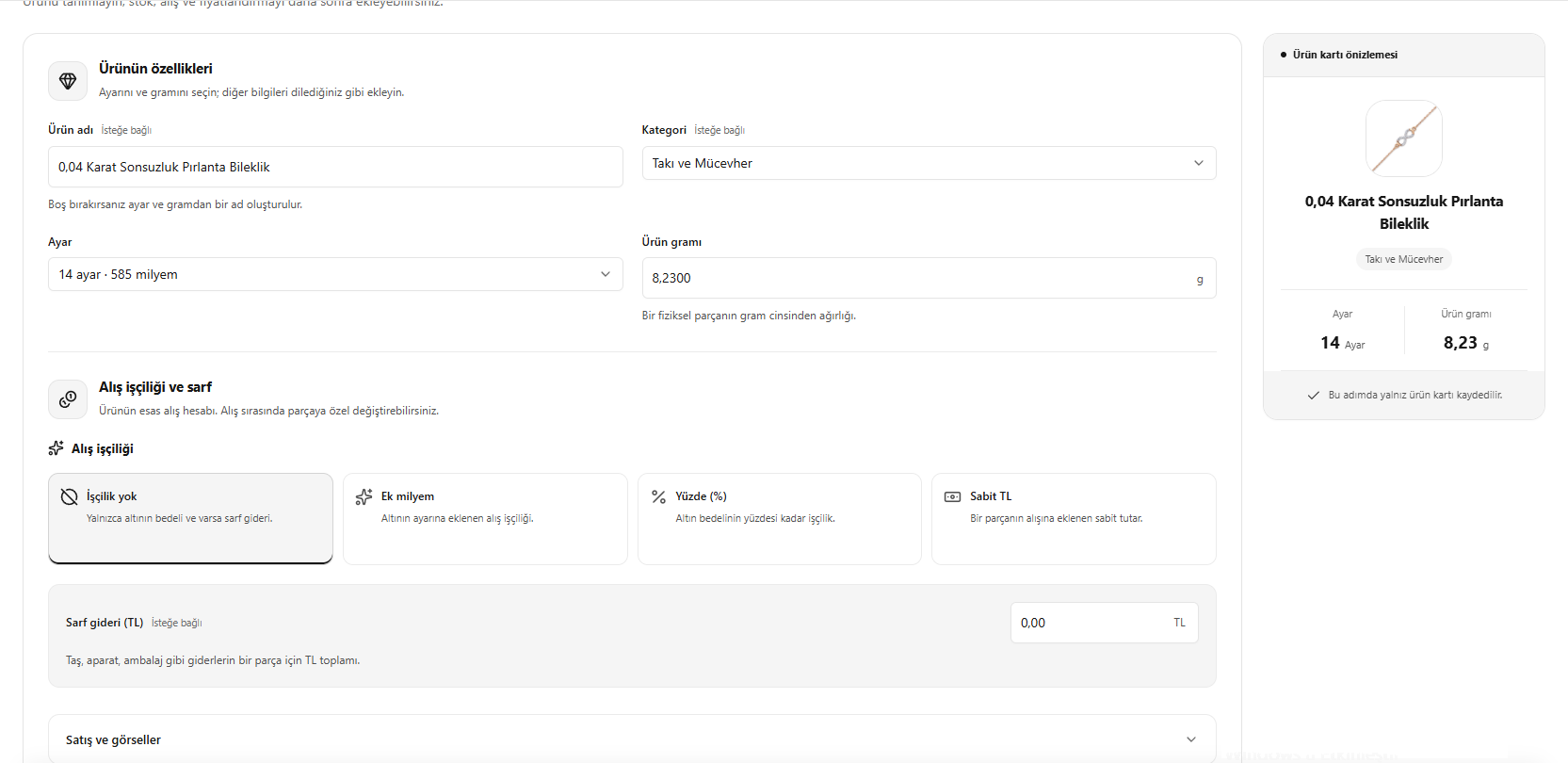1568x763 pixels.
Task: Click the Ürünün özellikleri heading
Action: 155,69
